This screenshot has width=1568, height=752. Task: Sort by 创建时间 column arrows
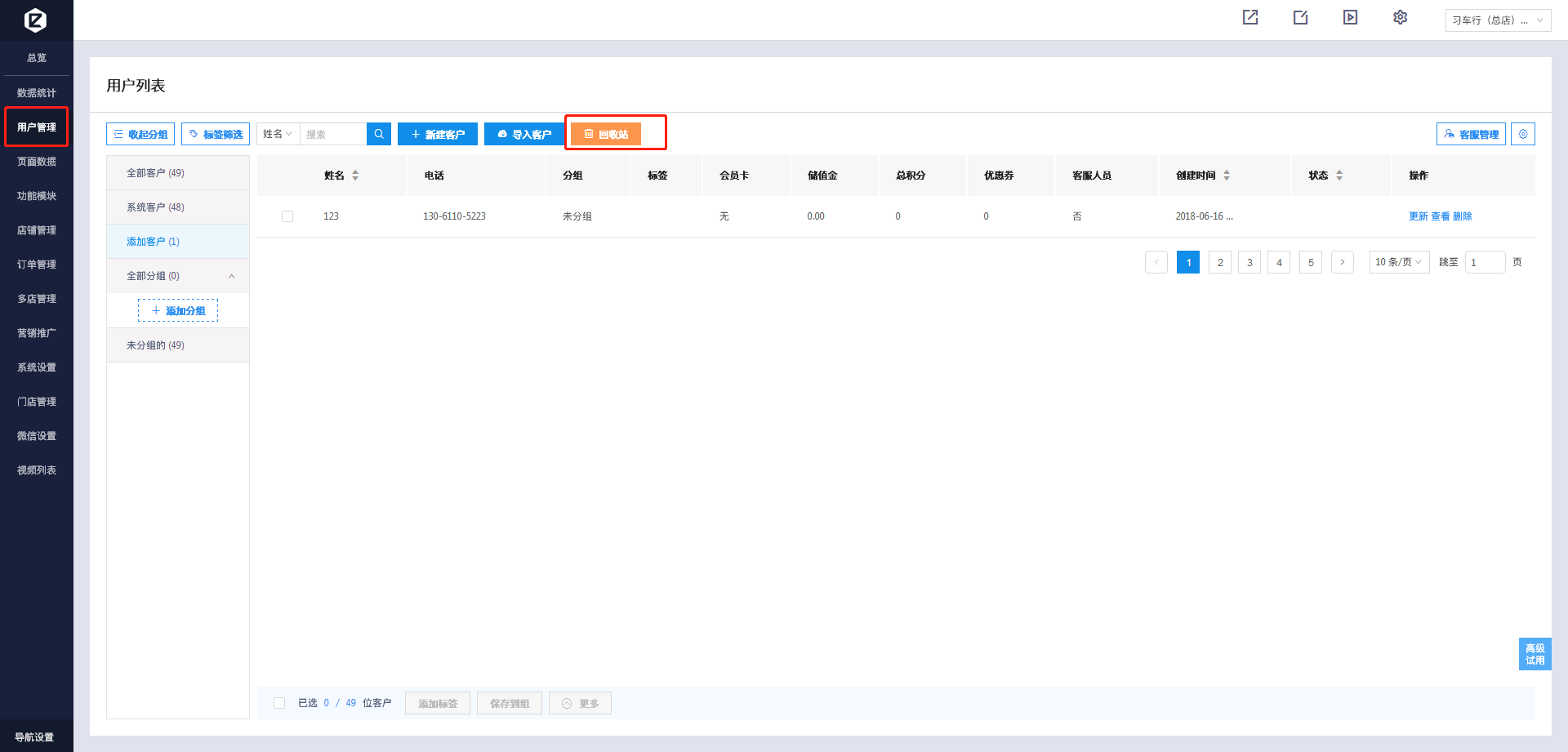pyautogui.click(x=1227, y=176)
